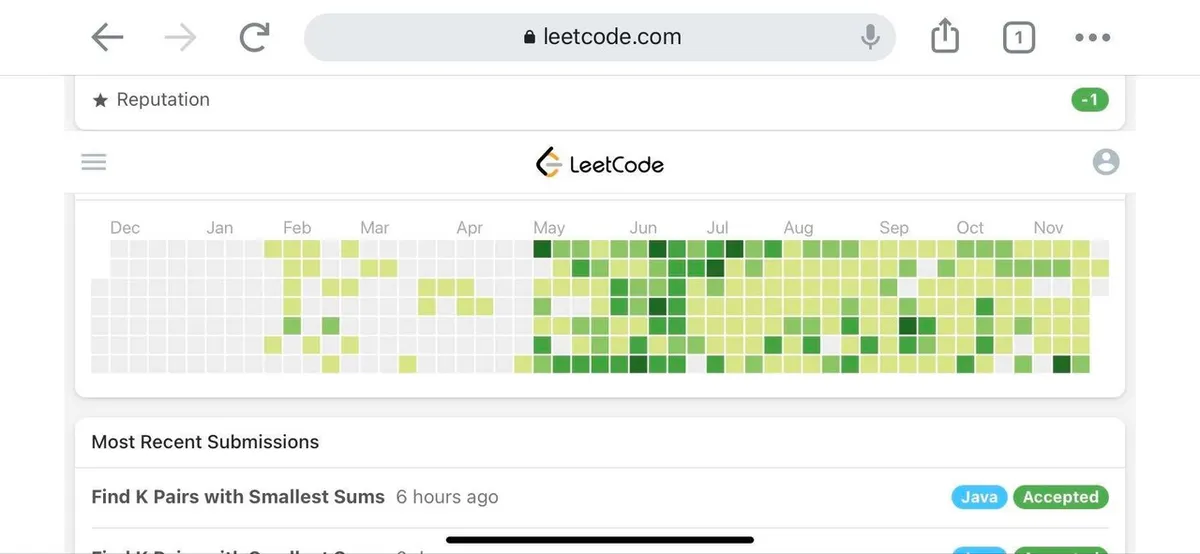This screenshot has width=1200, height=554.
Task: Click the LeetCode logo
Action: pyautogui.click(x=600, y=163)
